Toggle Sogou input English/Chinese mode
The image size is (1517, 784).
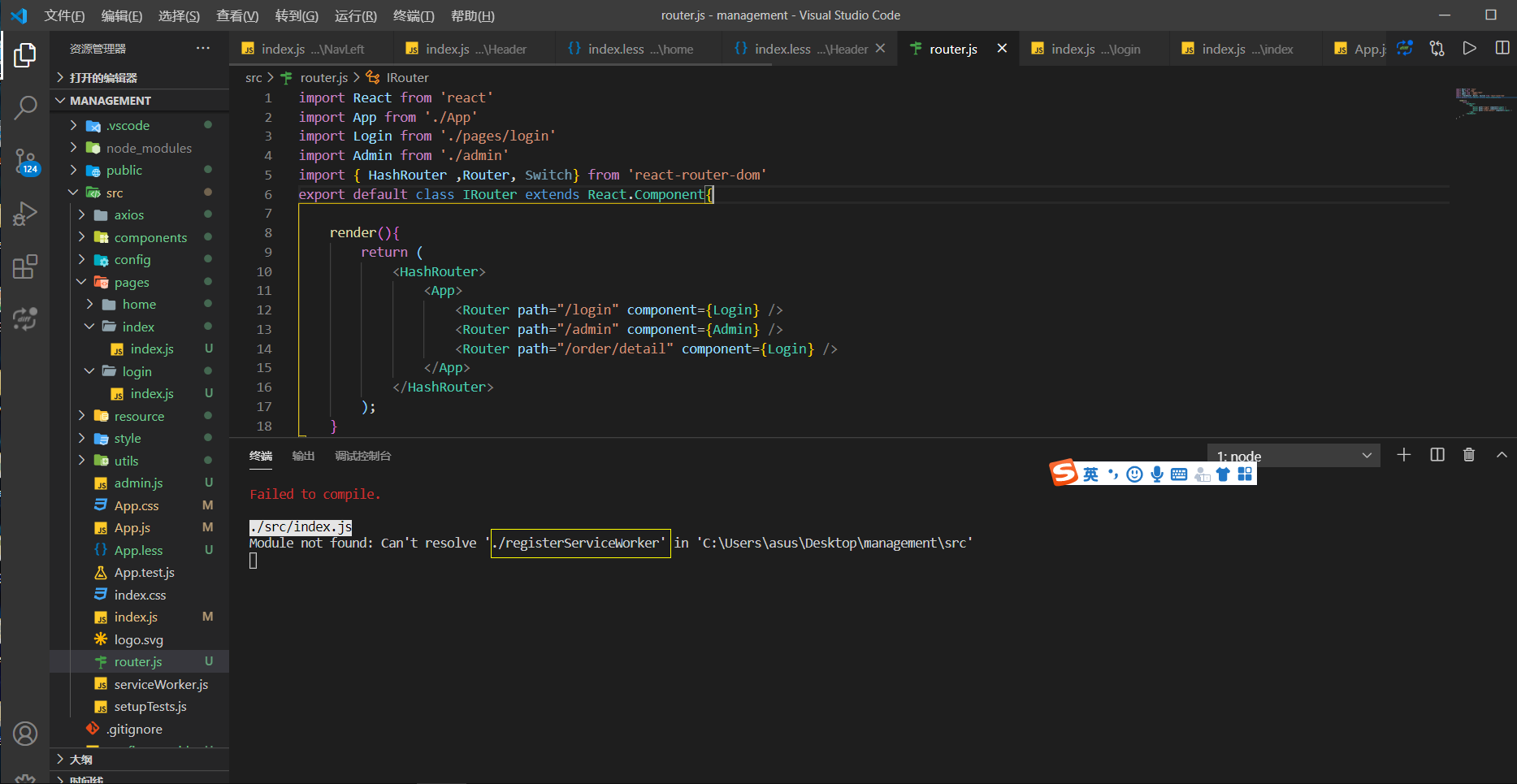tap(1090, 474)
